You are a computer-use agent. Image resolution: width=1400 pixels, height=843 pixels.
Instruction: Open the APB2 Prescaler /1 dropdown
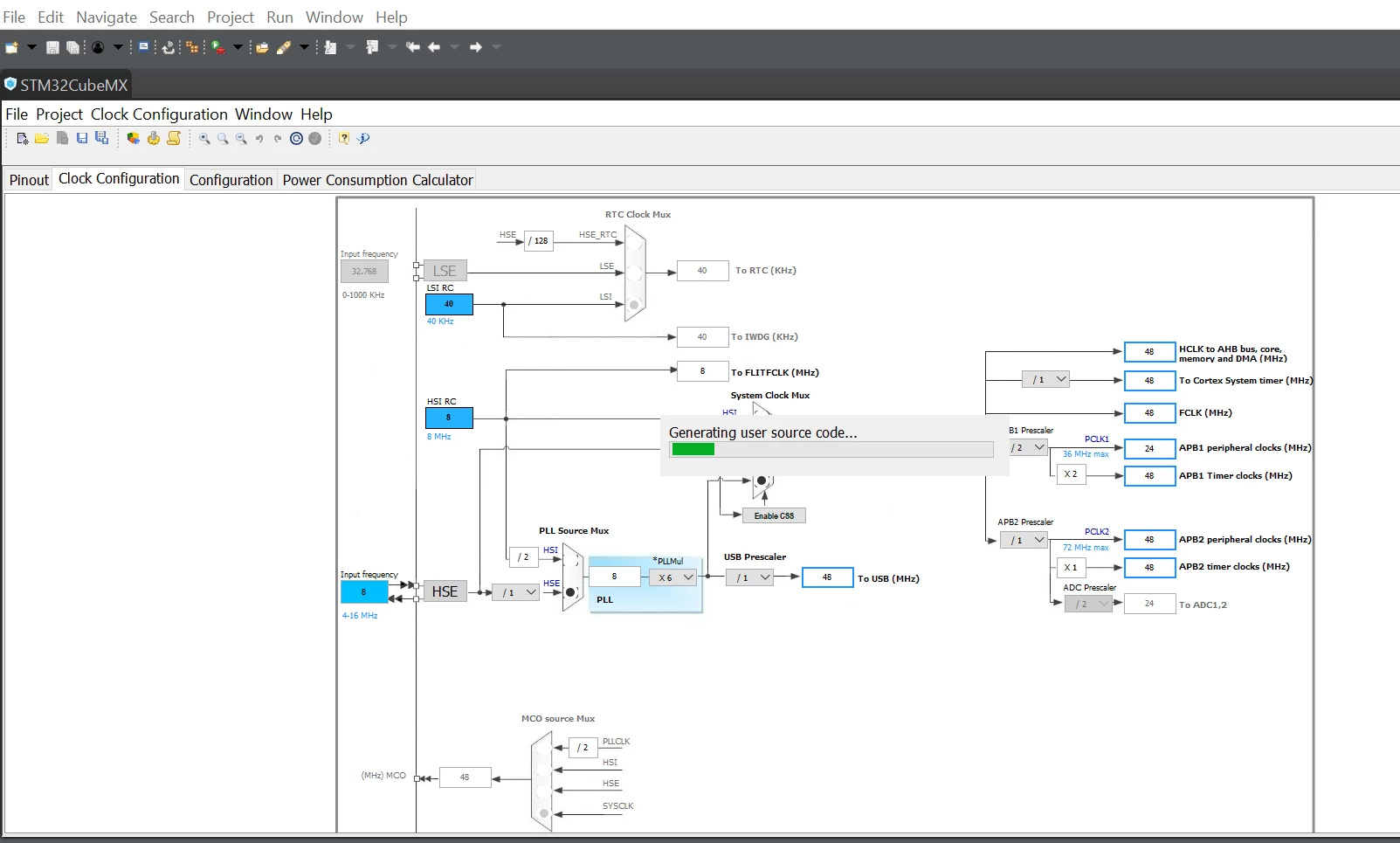(x=1024, y=540)
